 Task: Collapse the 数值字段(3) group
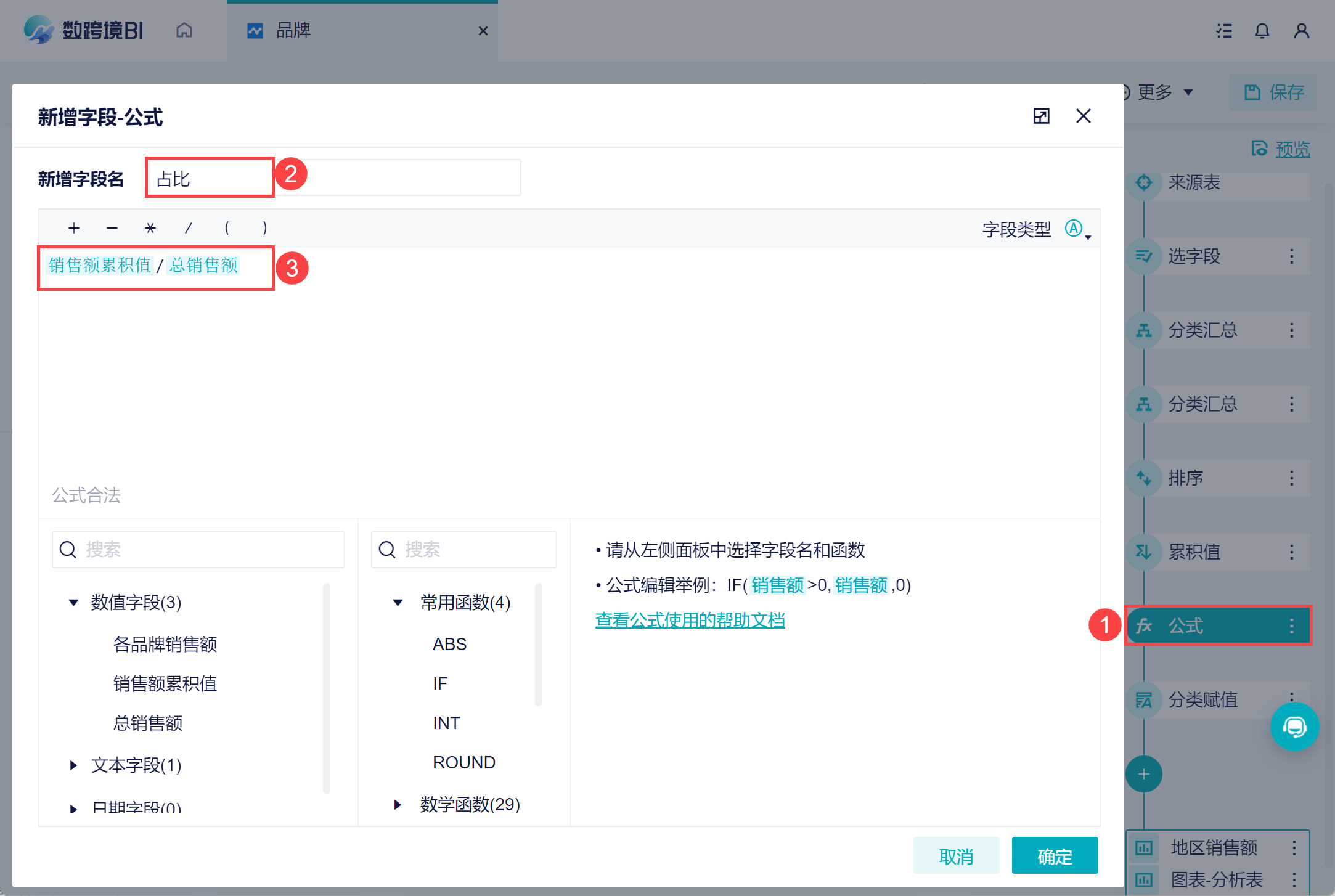pyautogui.click(x=74, y=602)
